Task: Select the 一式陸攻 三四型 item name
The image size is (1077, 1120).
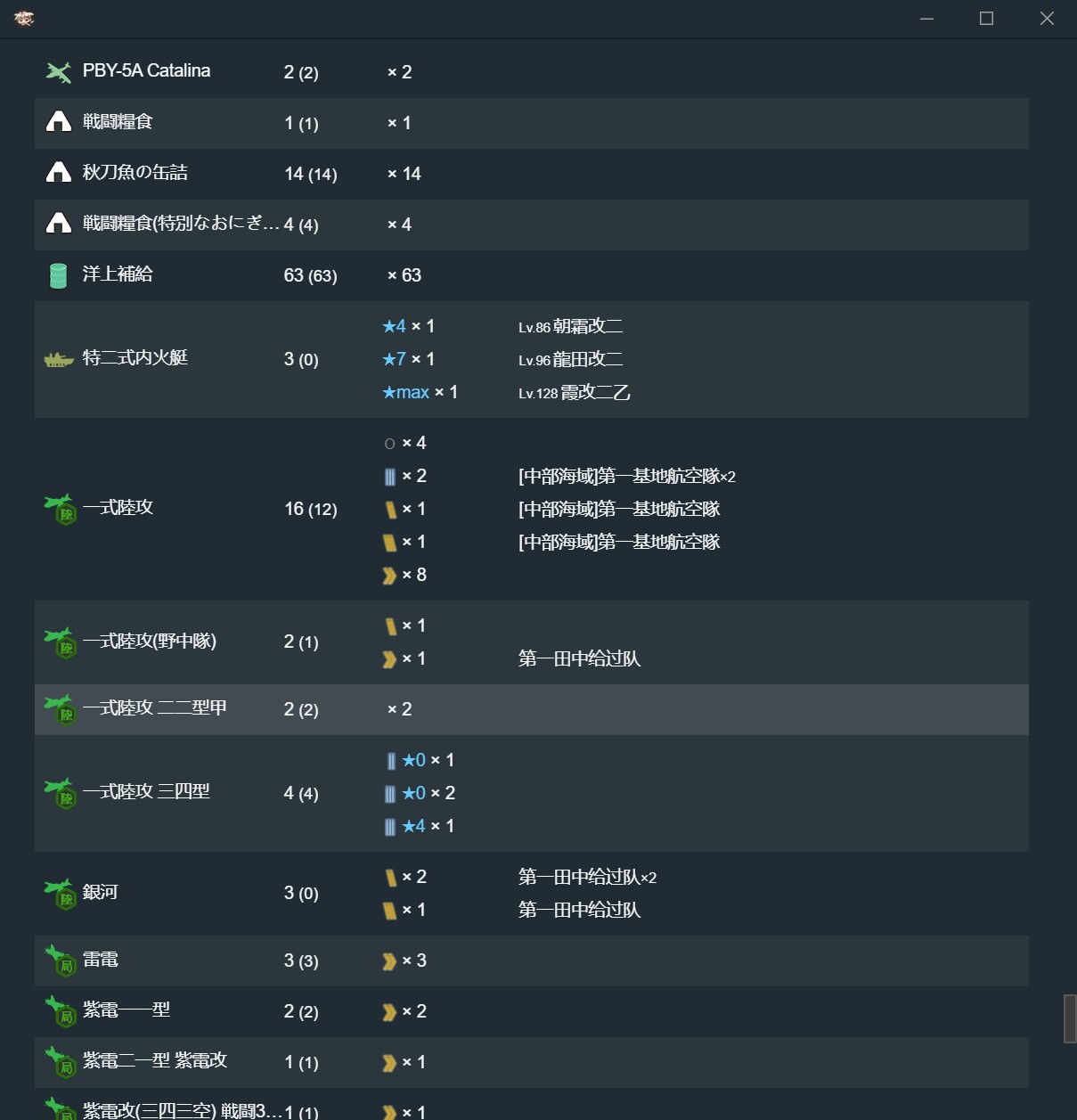Action: (x=146, y=792)
